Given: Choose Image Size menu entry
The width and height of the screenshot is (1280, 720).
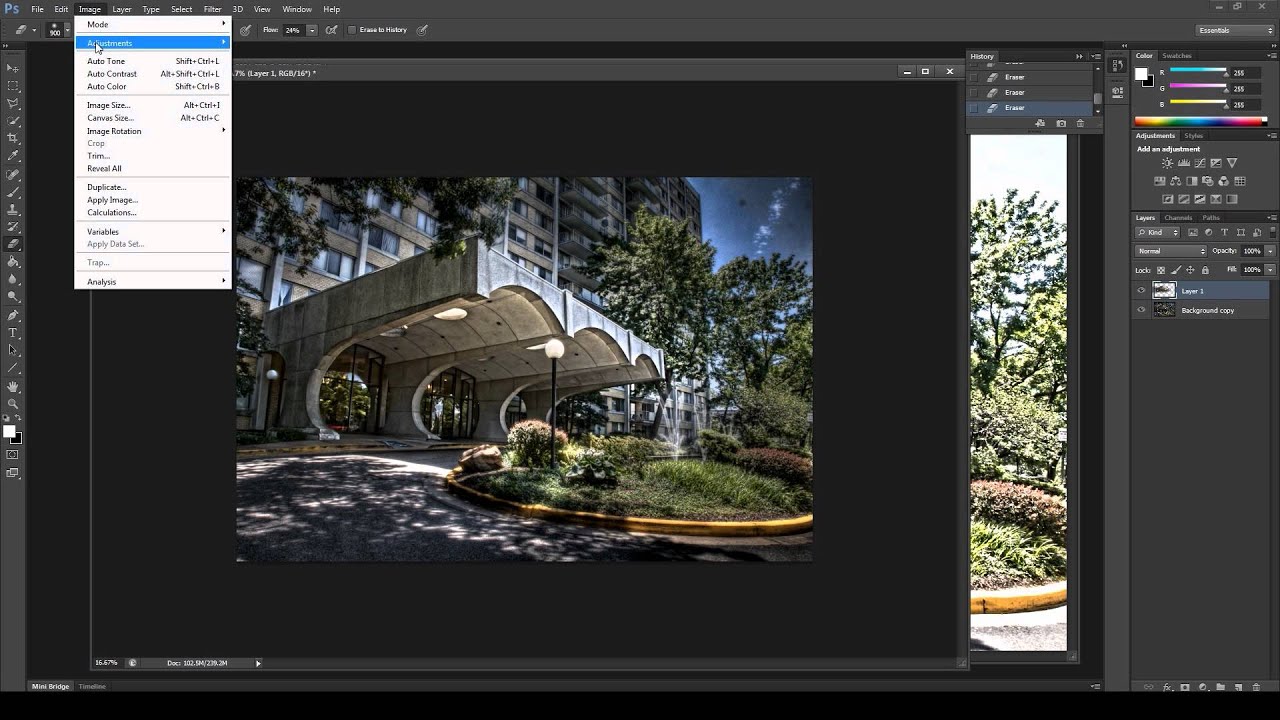Looking at the screenshot, I should click(x=153, y=105).
